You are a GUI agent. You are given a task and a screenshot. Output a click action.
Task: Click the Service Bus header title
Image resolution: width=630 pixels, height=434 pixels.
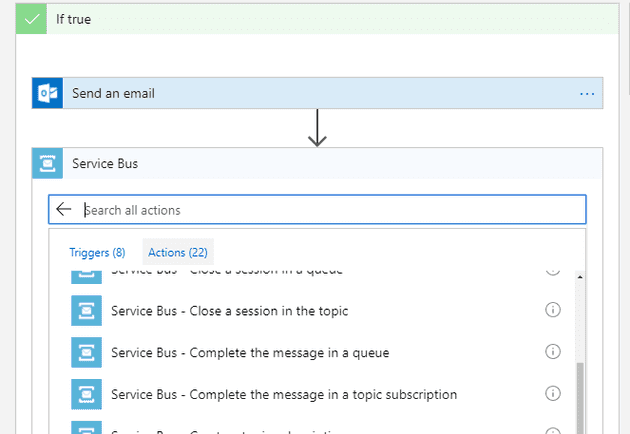105,164
